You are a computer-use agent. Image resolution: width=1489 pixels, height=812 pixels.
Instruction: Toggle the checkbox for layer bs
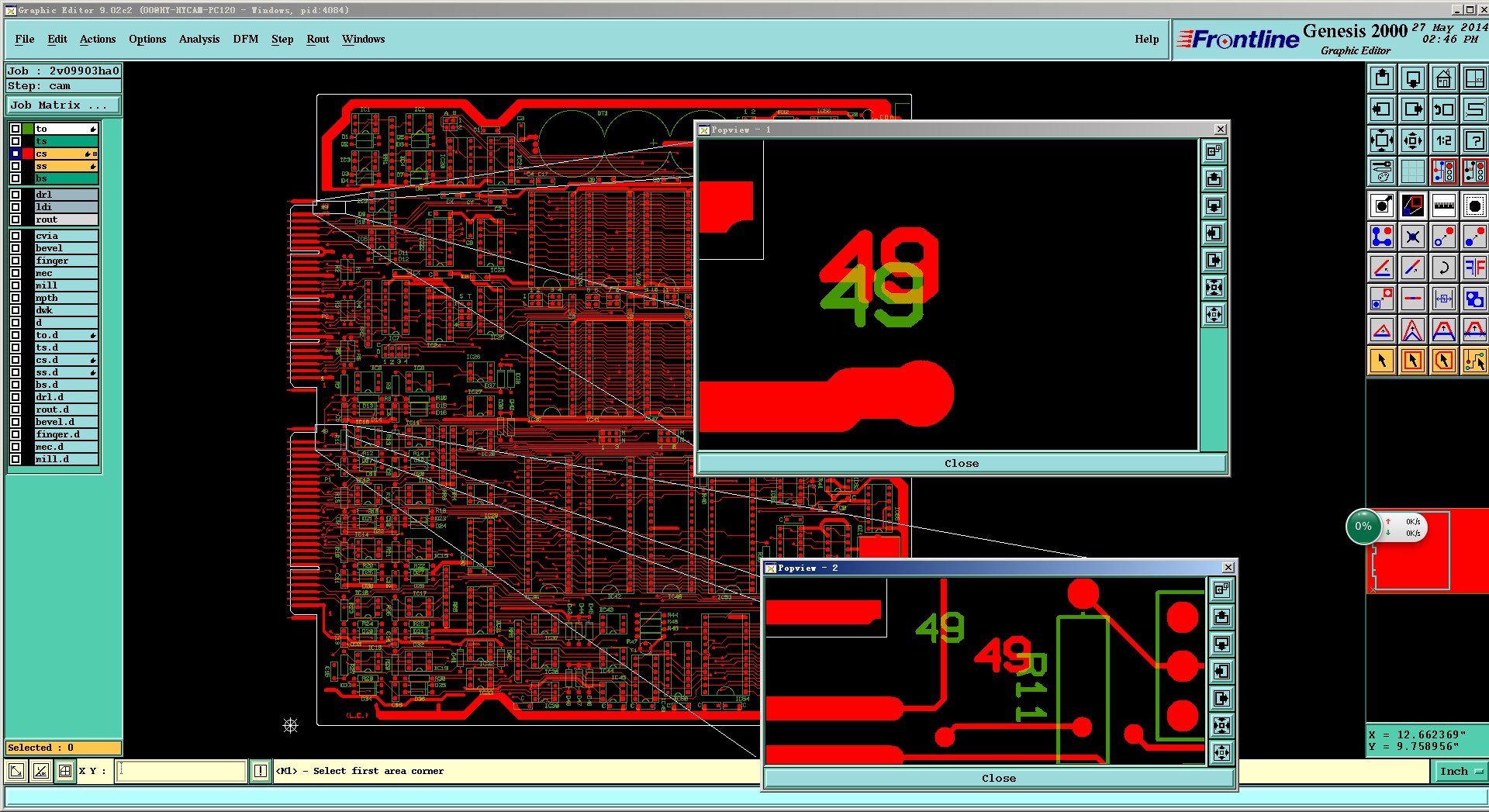point(16,178)
